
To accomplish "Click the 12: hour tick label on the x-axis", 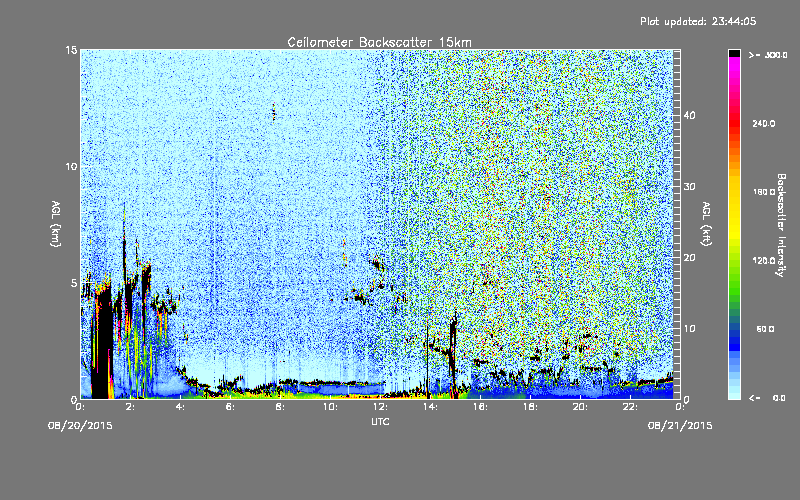I will [380, 407].
